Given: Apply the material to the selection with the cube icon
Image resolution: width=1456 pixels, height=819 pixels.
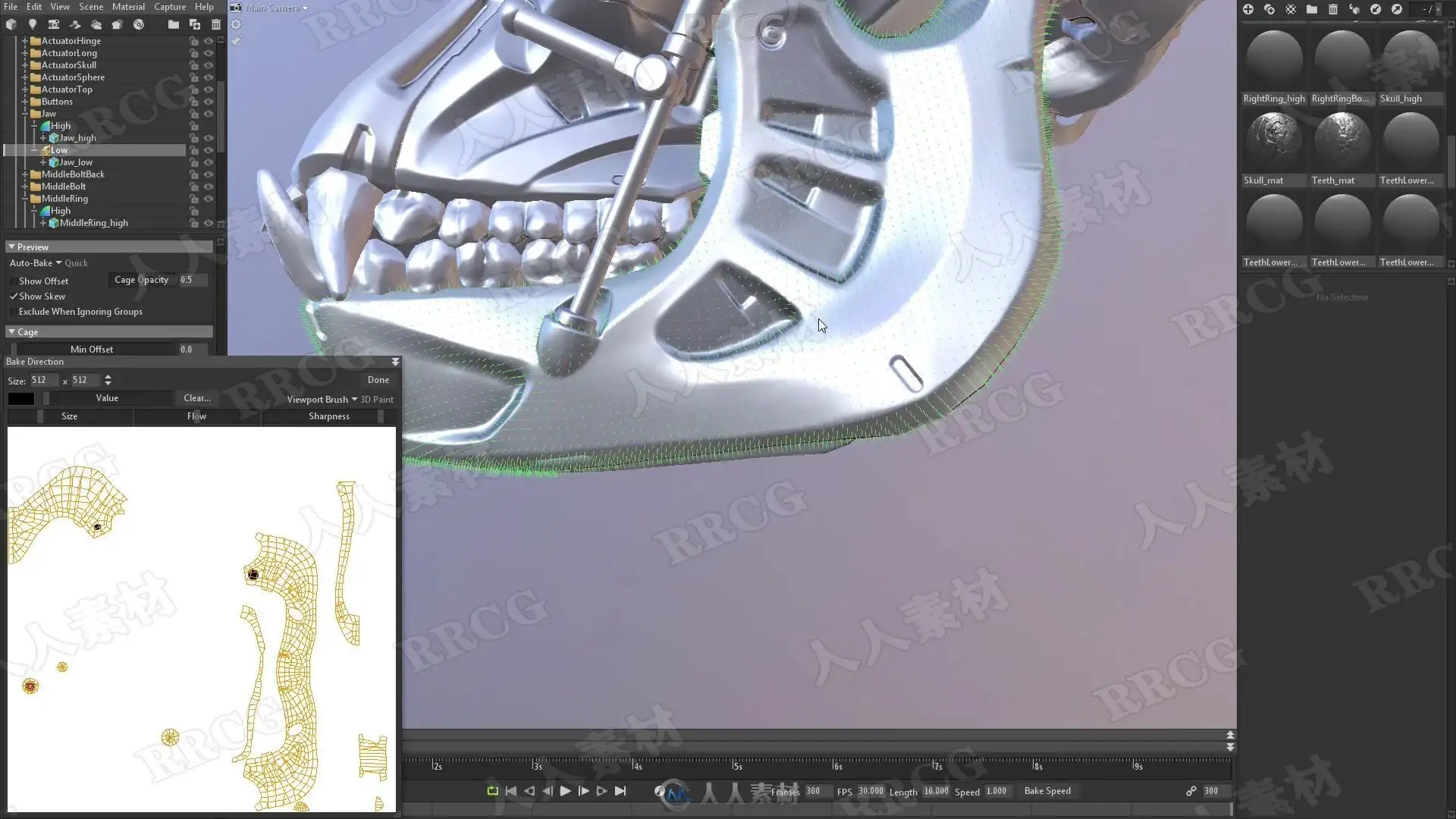Looking at the screenshot, I should [1354, 9].
